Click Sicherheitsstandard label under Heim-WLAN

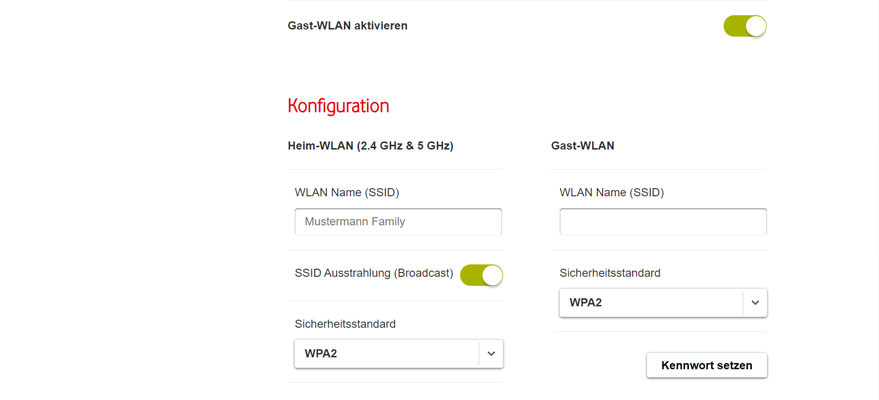pyautogui.click(x=345, y=324)
